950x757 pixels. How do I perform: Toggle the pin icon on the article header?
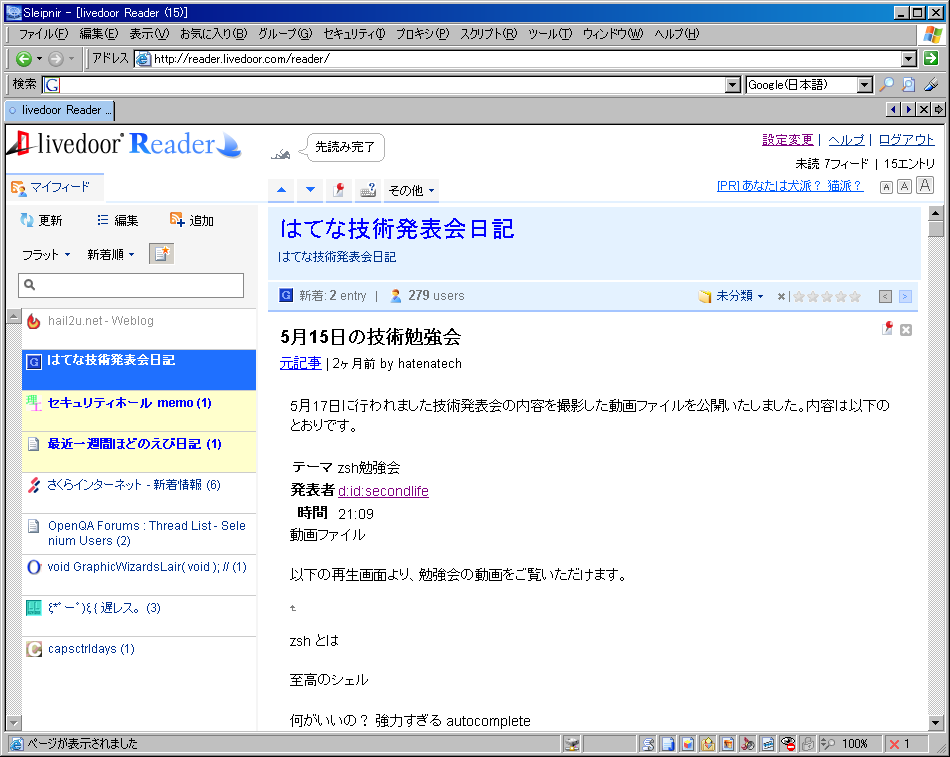pos(886,327)
